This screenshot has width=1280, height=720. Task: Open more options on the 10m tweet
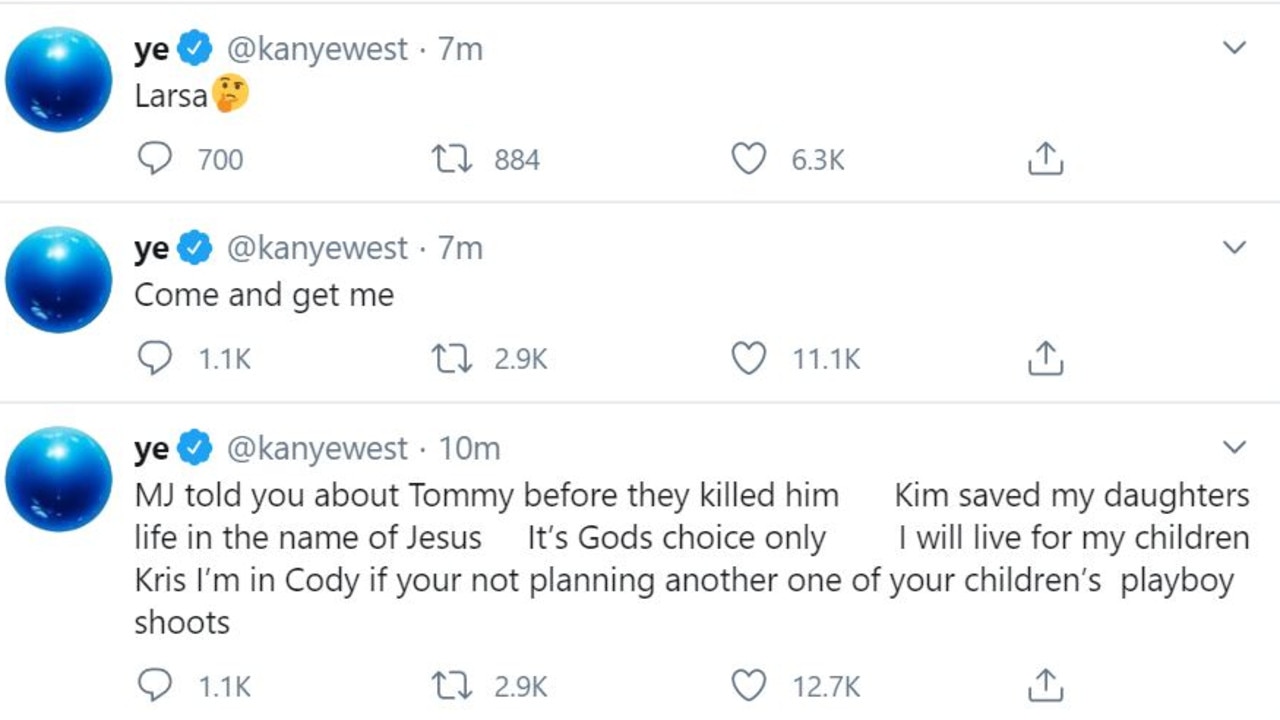pos(1235,447)
